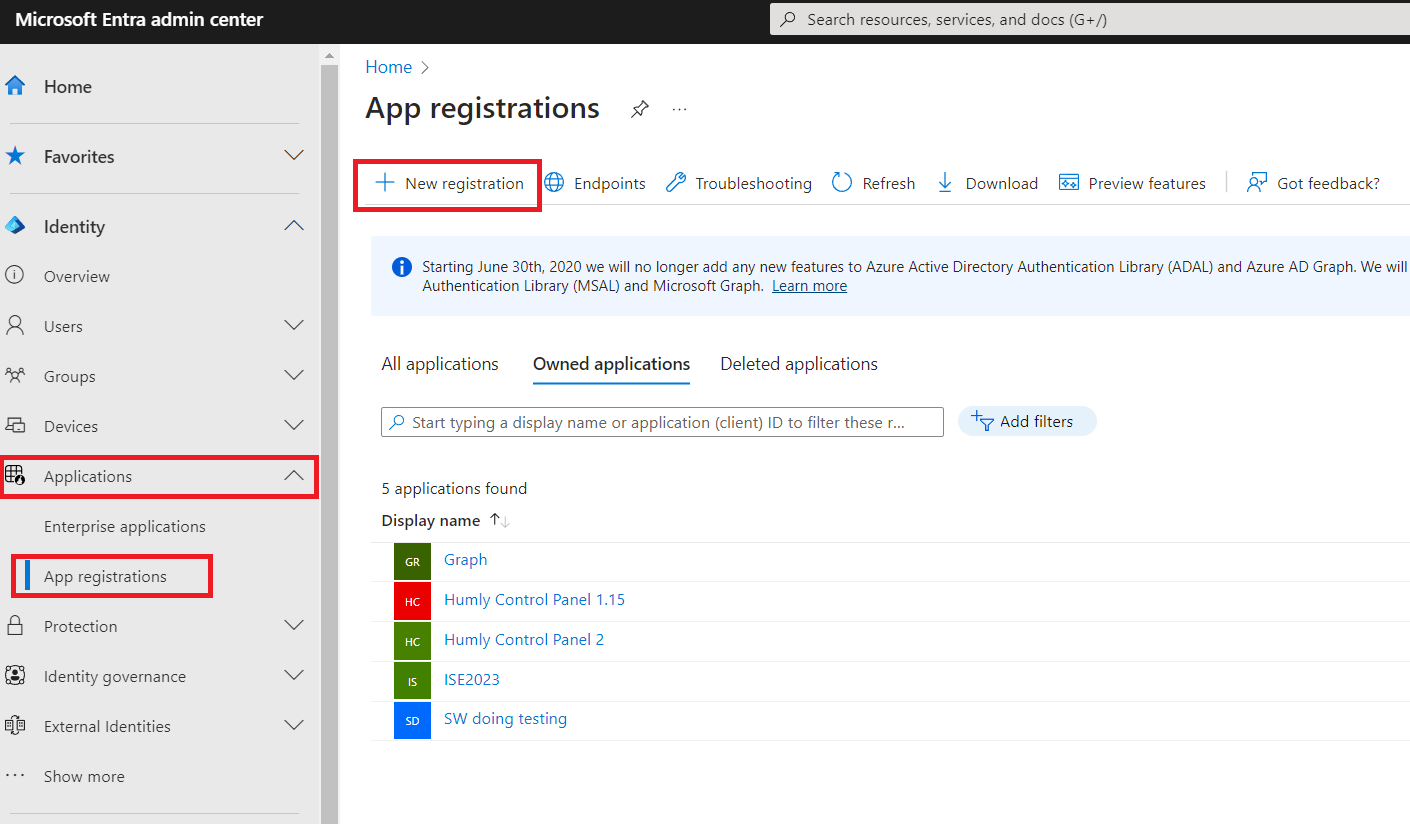
Task: Click the Home house icon in sidebar
Action: point(15,86)
